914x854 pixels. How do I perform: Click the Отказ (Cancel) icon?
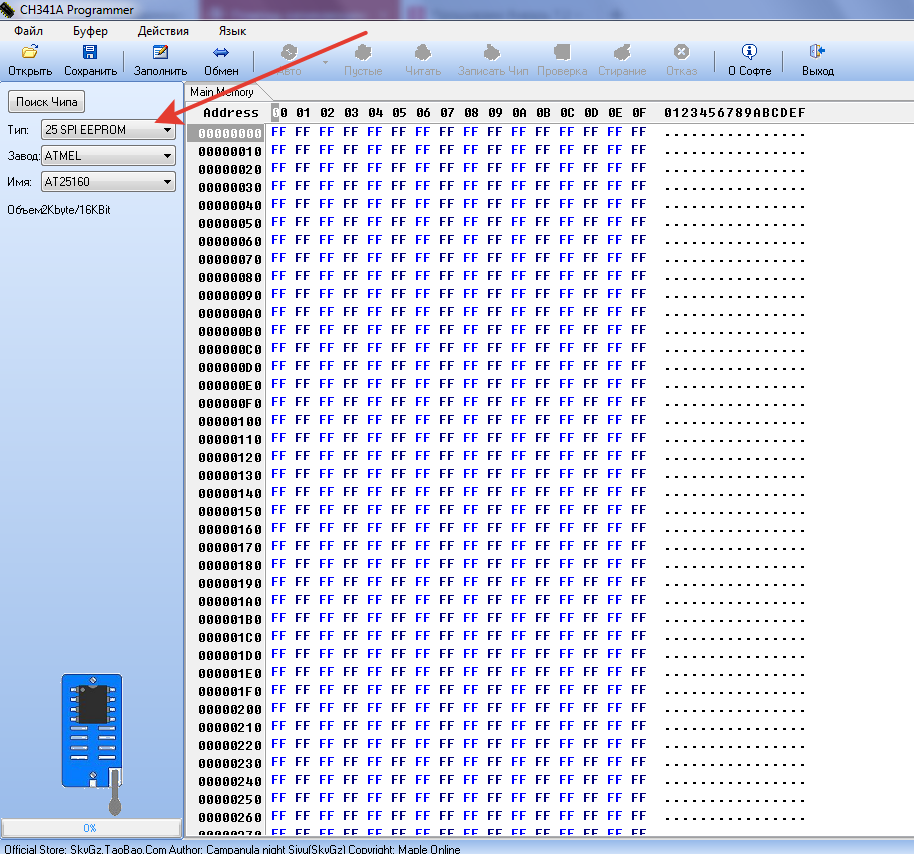point(681,52)
